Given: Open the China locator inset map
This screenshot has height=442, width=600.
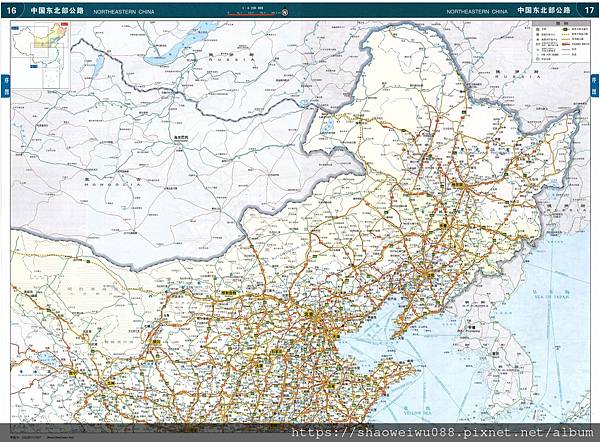Looking at the screenshot, I should pyautogui.click(x=41, y=55).
